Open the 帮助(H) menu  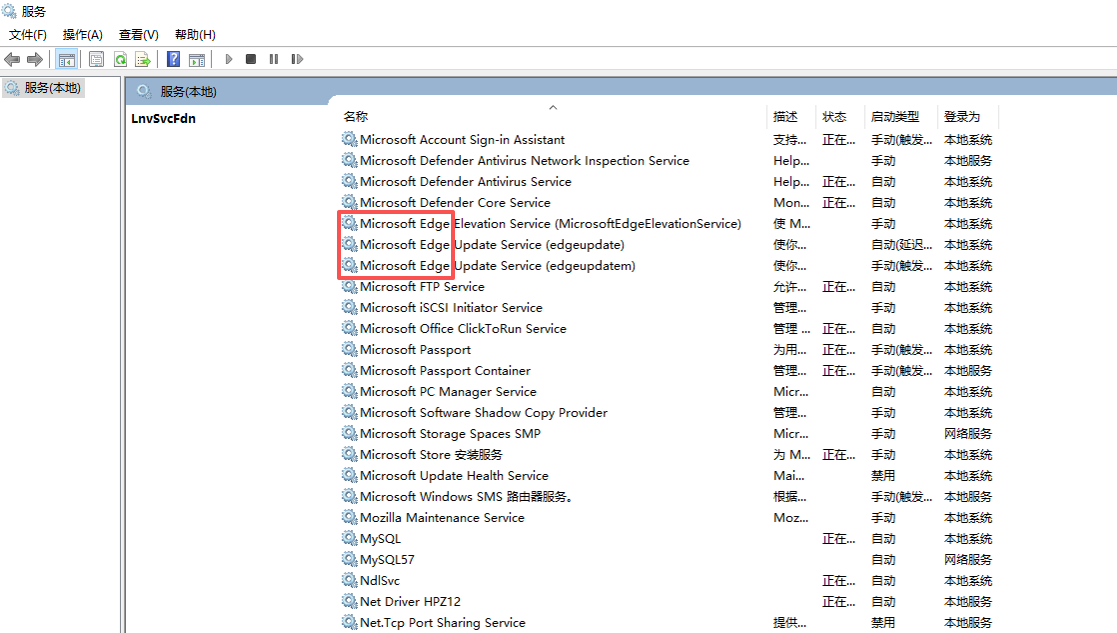pyautogui.click(x=194, y=34)
